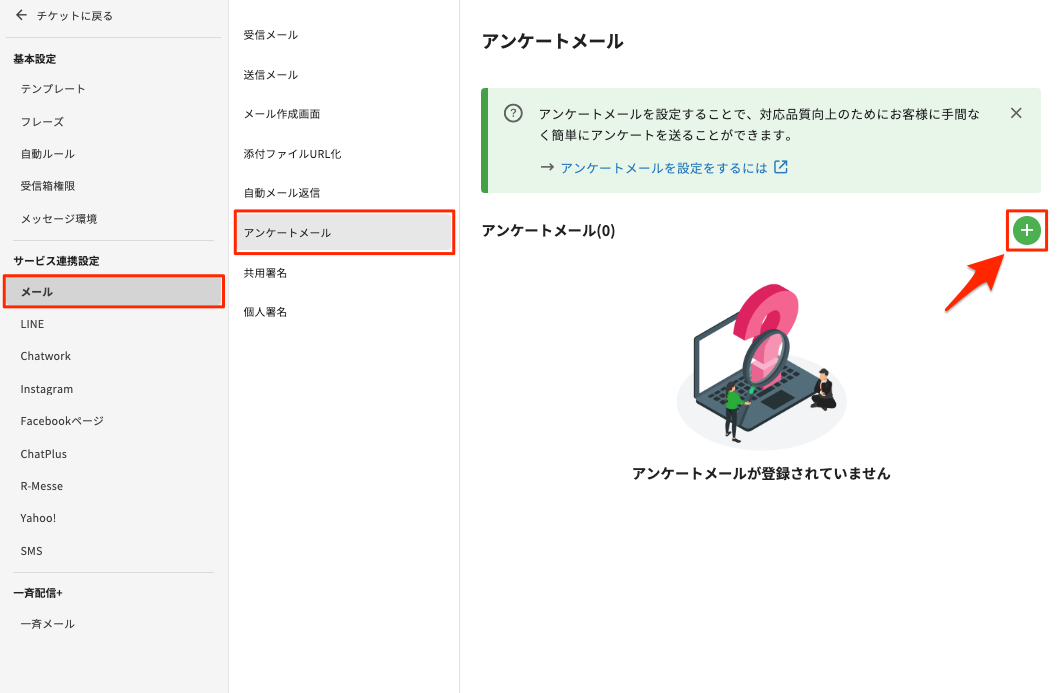
Task: Open 自動ルール settings
Action: (x=48, y=154)
